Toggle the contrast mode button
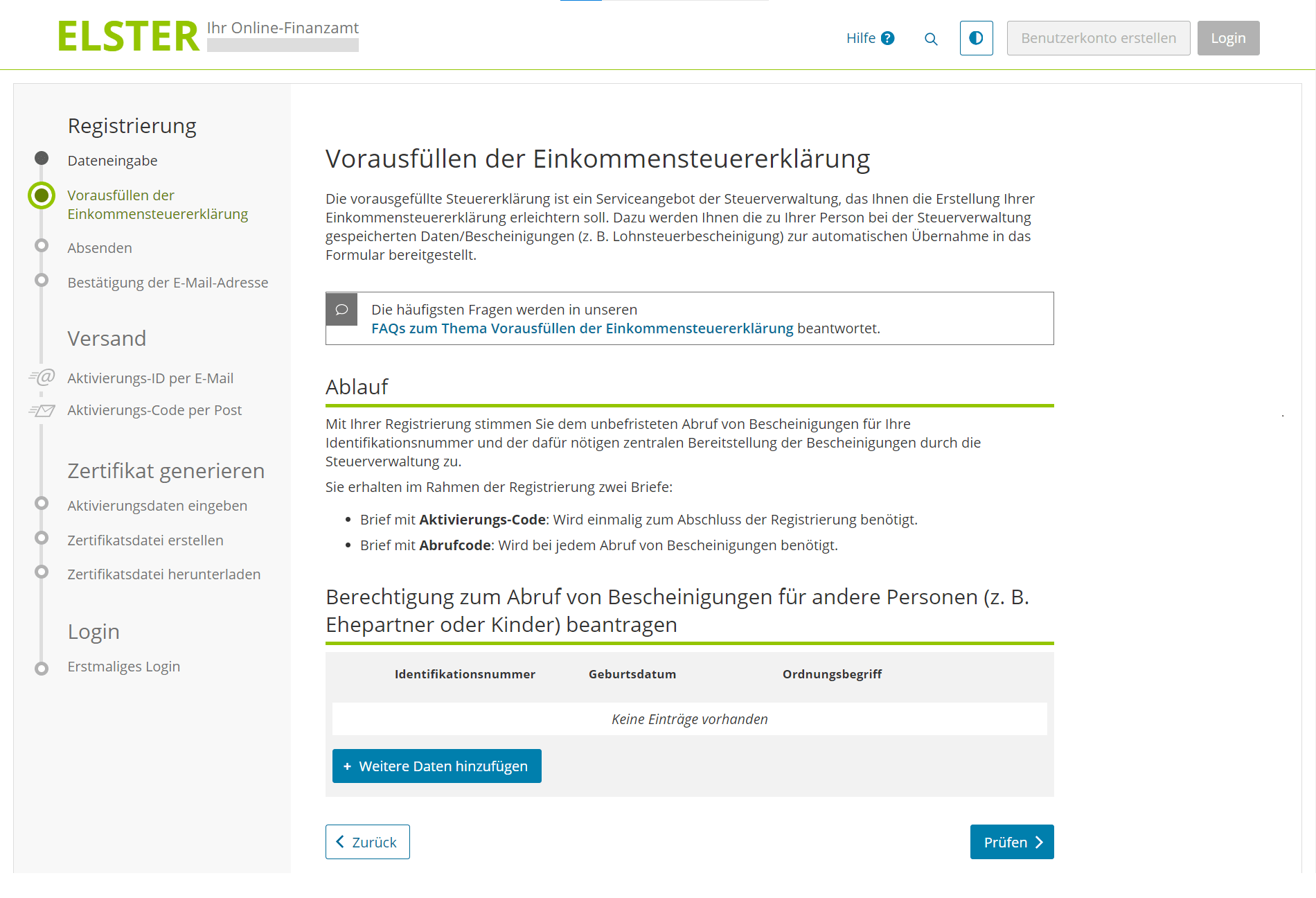The image size is (1316, 898). (977, 38)
